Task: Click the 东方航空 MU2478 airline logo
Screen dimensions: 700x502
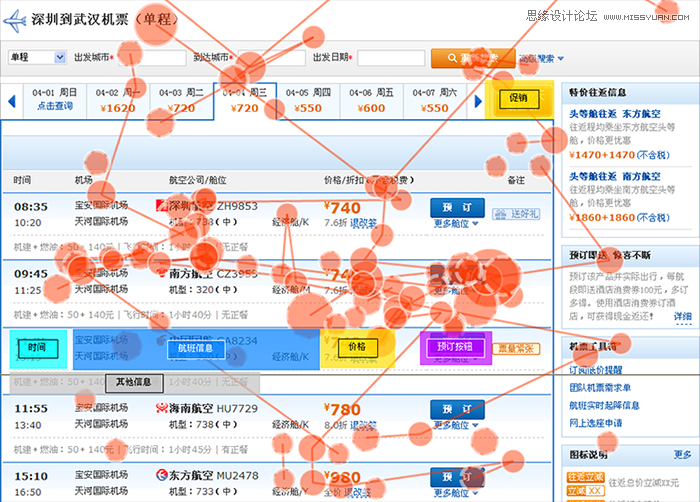Action: (x=161, y=475)
